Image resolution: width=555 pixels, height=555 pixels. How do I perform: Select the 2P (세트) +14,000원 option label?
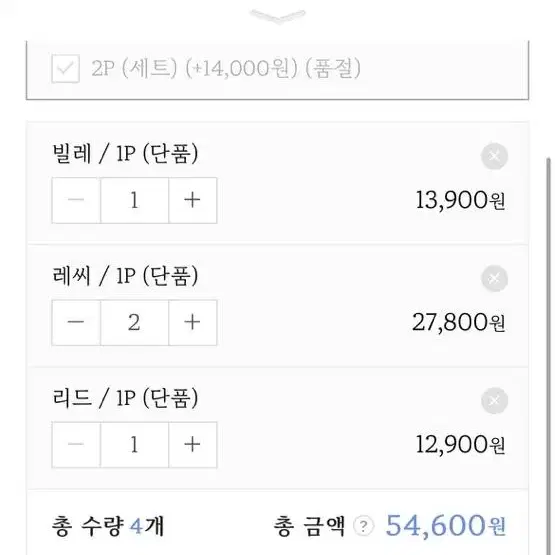(226, 68)
